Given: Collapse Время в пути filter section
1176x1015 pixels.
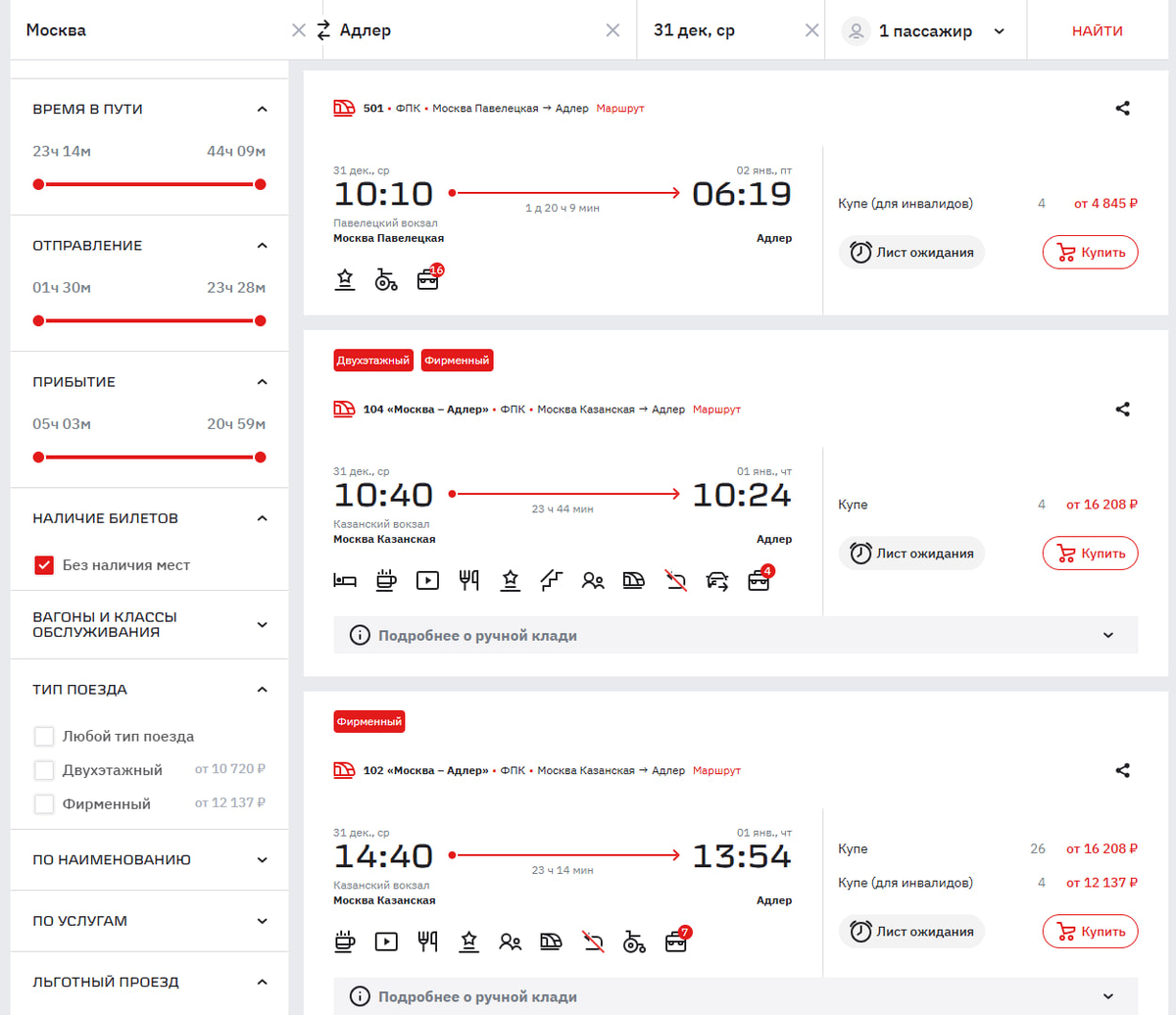Looking at the screenshot, I should 262,109.
